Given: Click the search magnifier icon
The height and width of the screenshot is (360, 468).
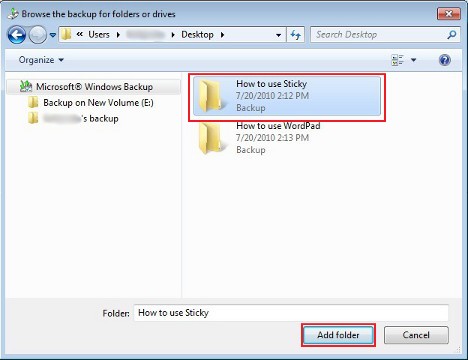Looking at the screenshot, I should pos(452,34).
